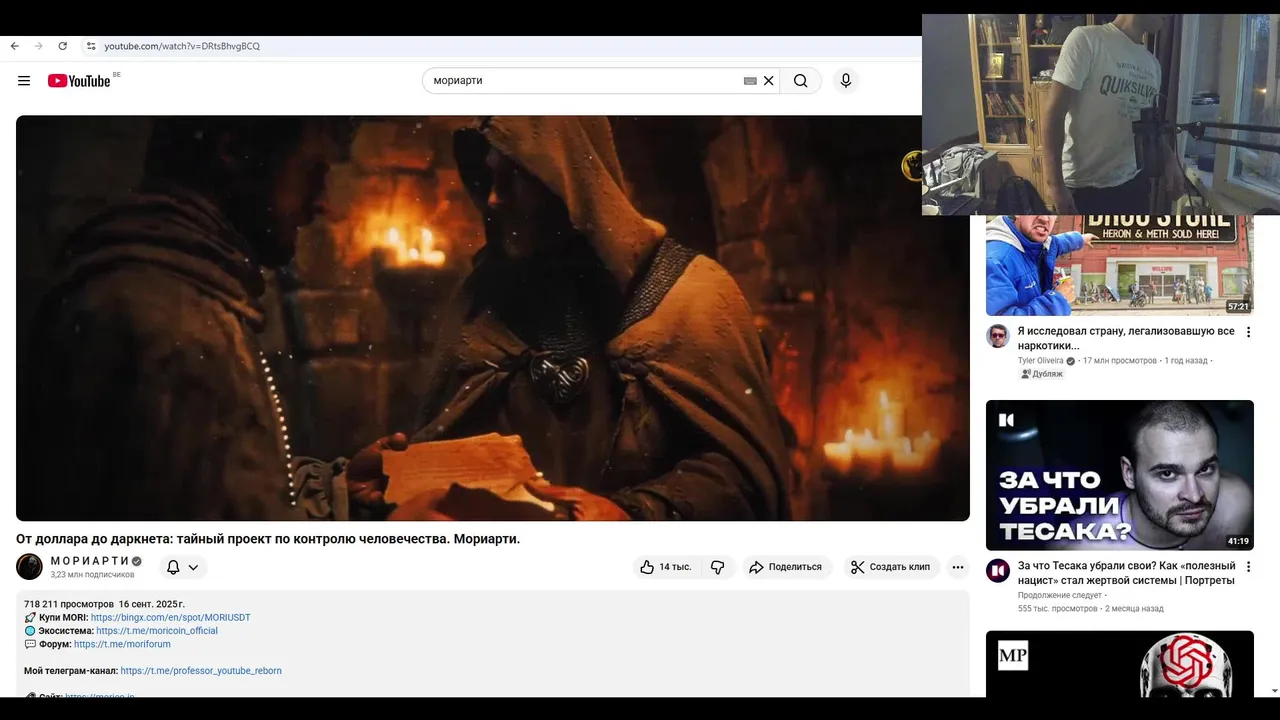Open the on-screen keyboard icon in search
1280x720 pixels.
coord(750,81)
